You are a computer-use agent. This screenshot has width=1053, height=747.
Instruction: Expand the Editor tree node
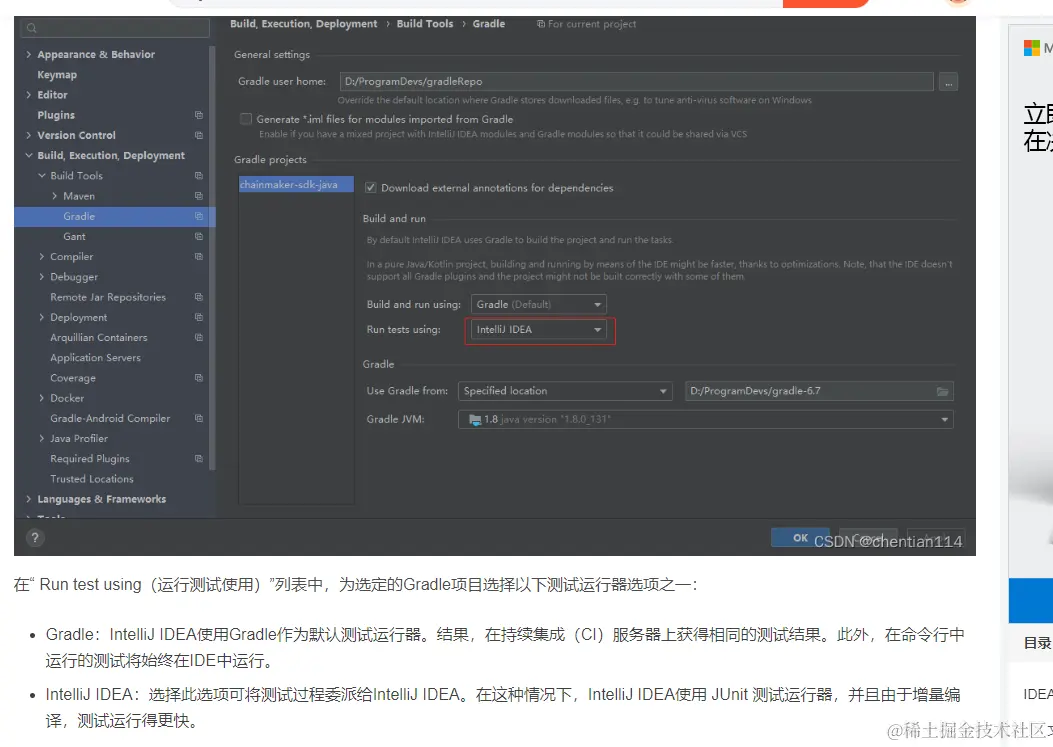(28, 95)
